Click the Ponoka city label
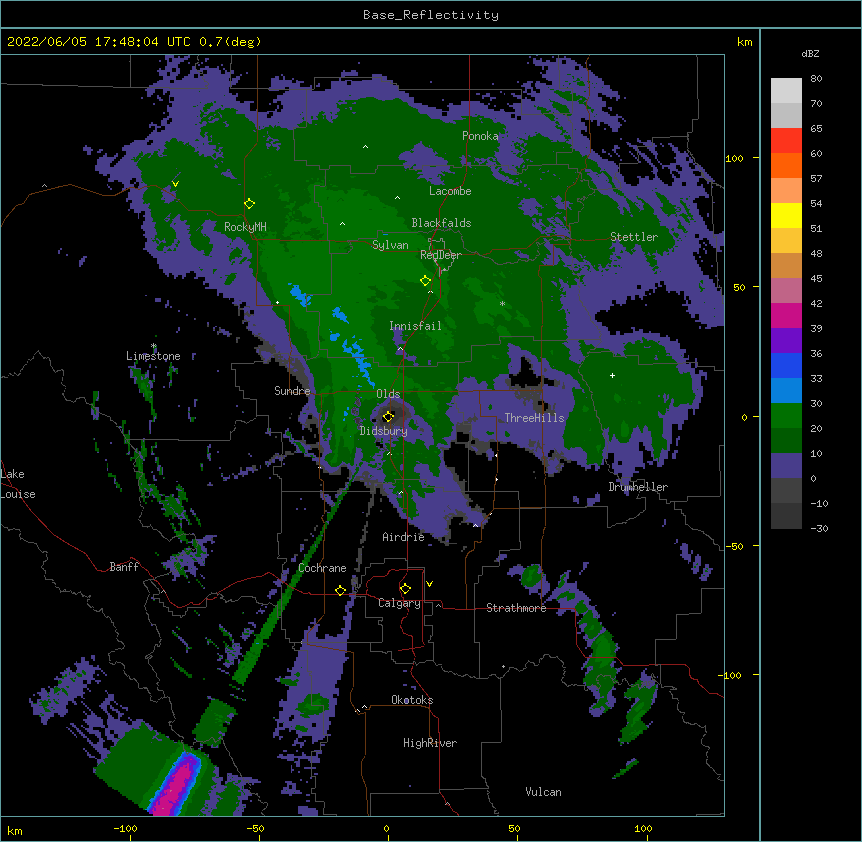Screen dimensions: 862x842 [x=480, y=136]
